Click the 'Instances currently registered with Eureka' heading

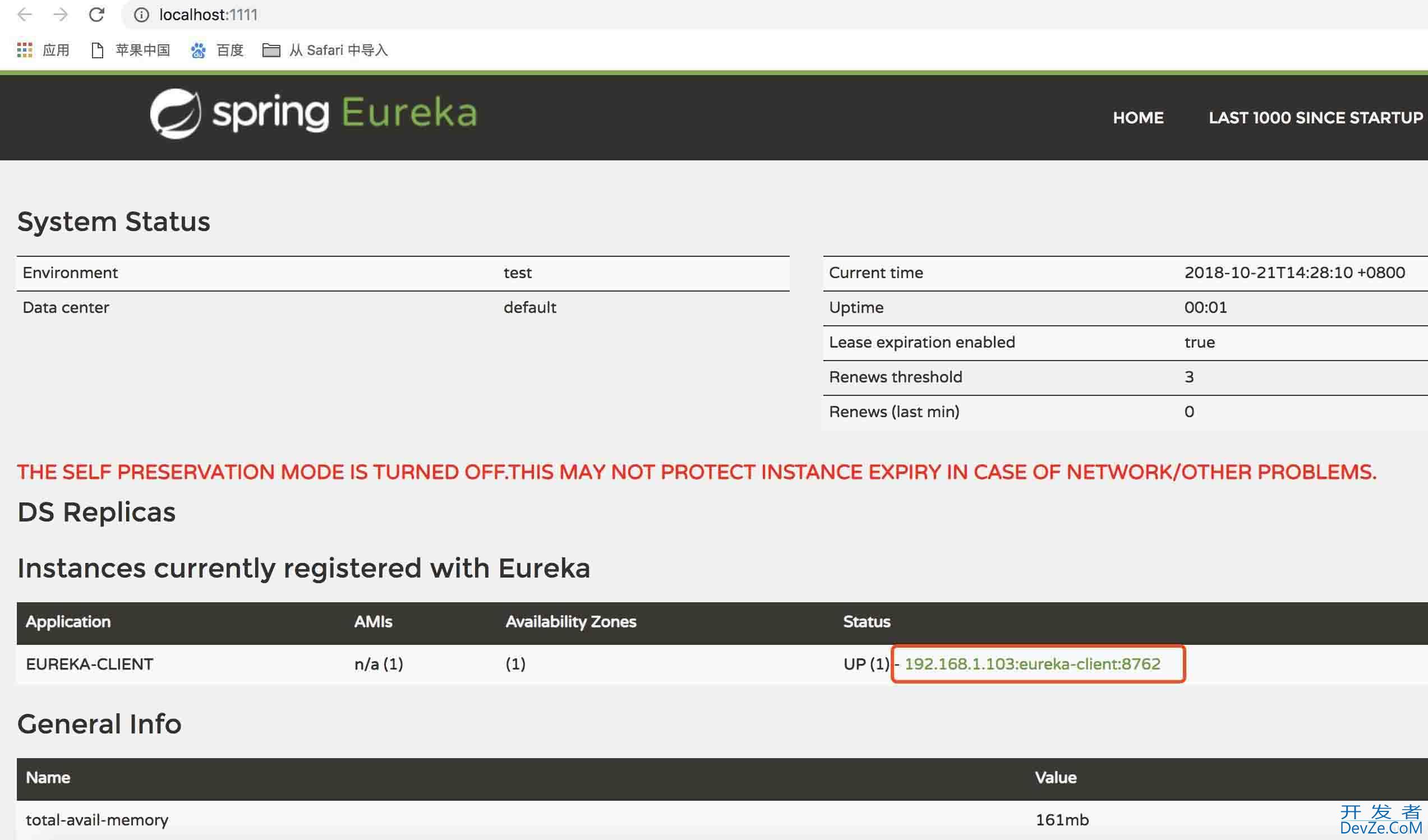(x=304, y=568)
